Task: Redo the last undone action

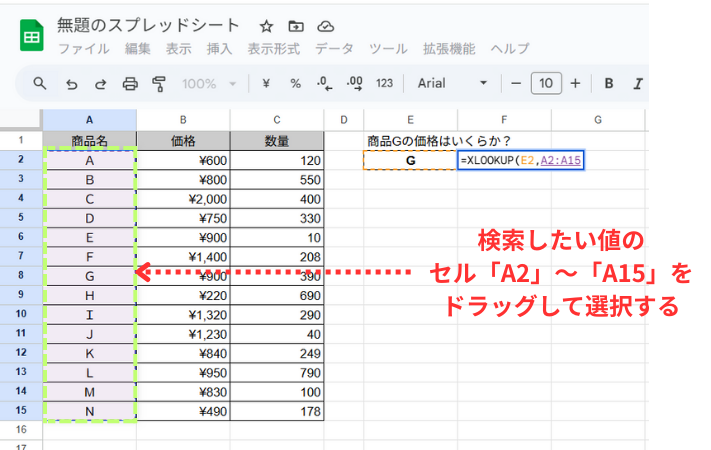Action: (100, 84)
